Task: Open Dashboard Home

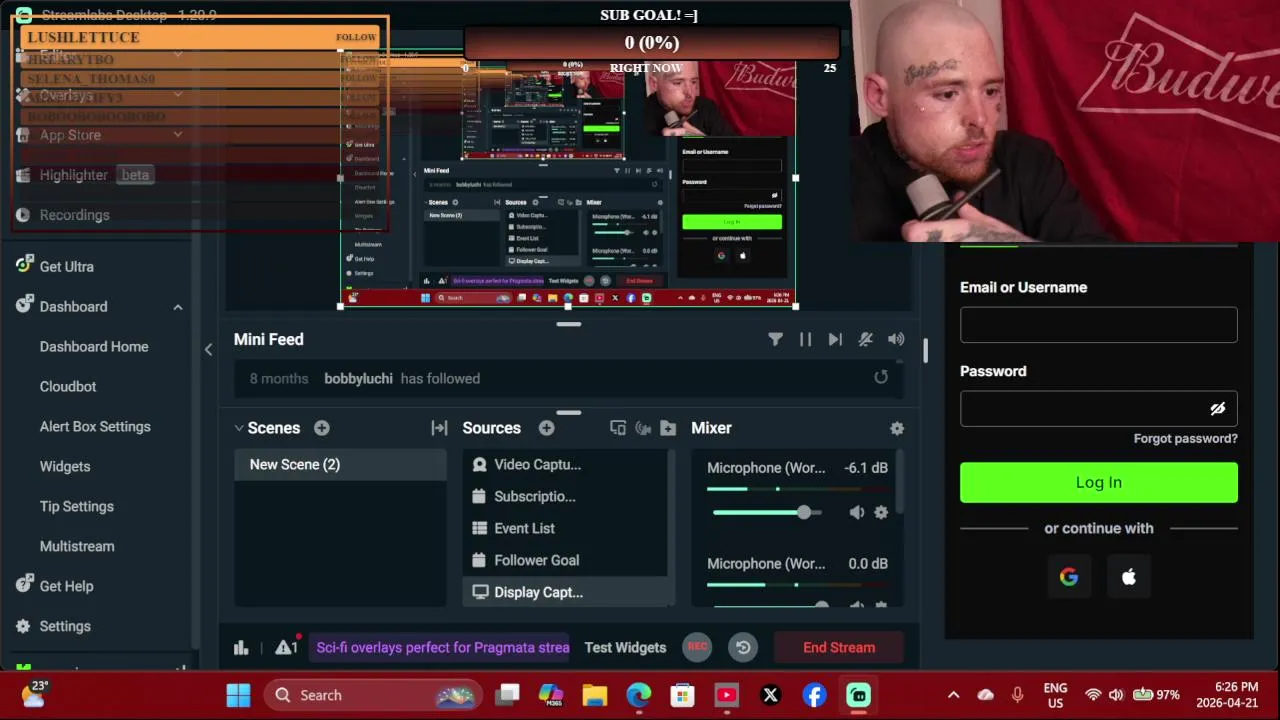Action: pyautogui.click(x=94, y=346)
